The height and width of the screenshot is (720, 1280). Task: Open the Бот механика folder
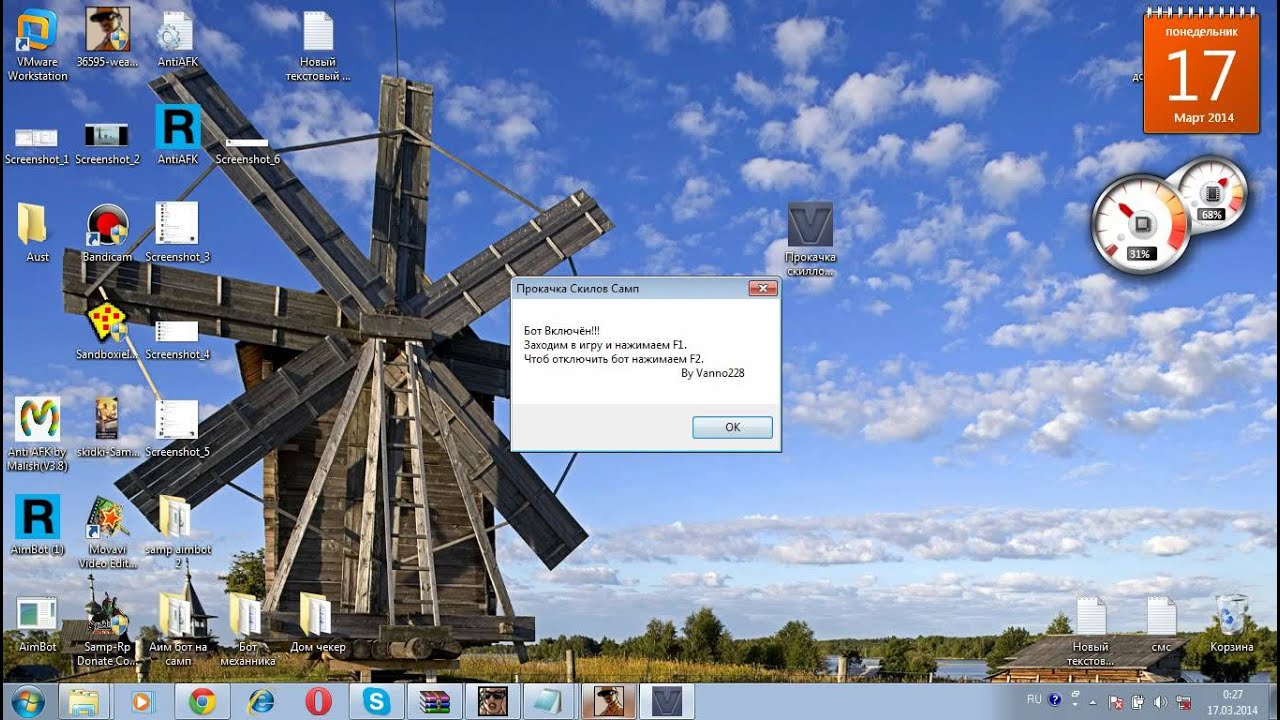click(247, 630)
